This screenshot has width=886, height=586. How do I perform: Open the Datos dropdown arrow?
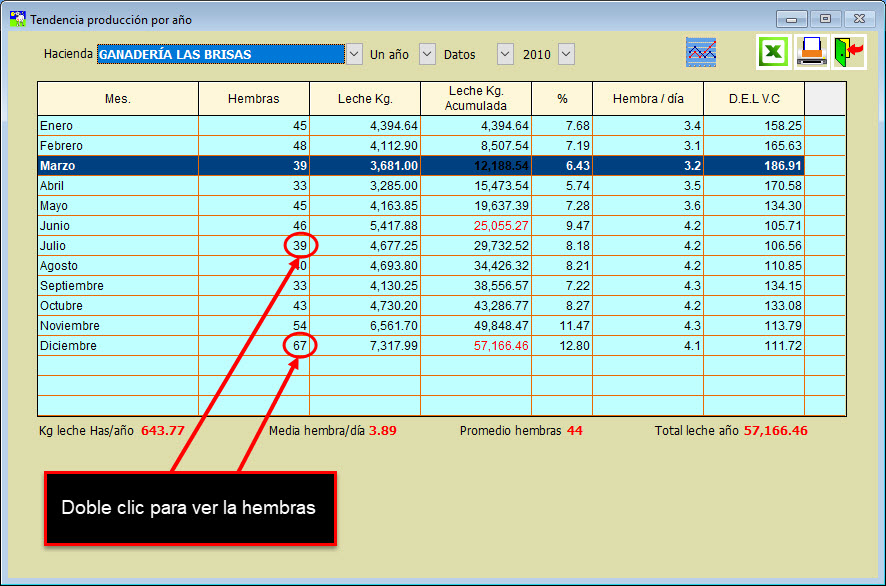click(505, 54)
